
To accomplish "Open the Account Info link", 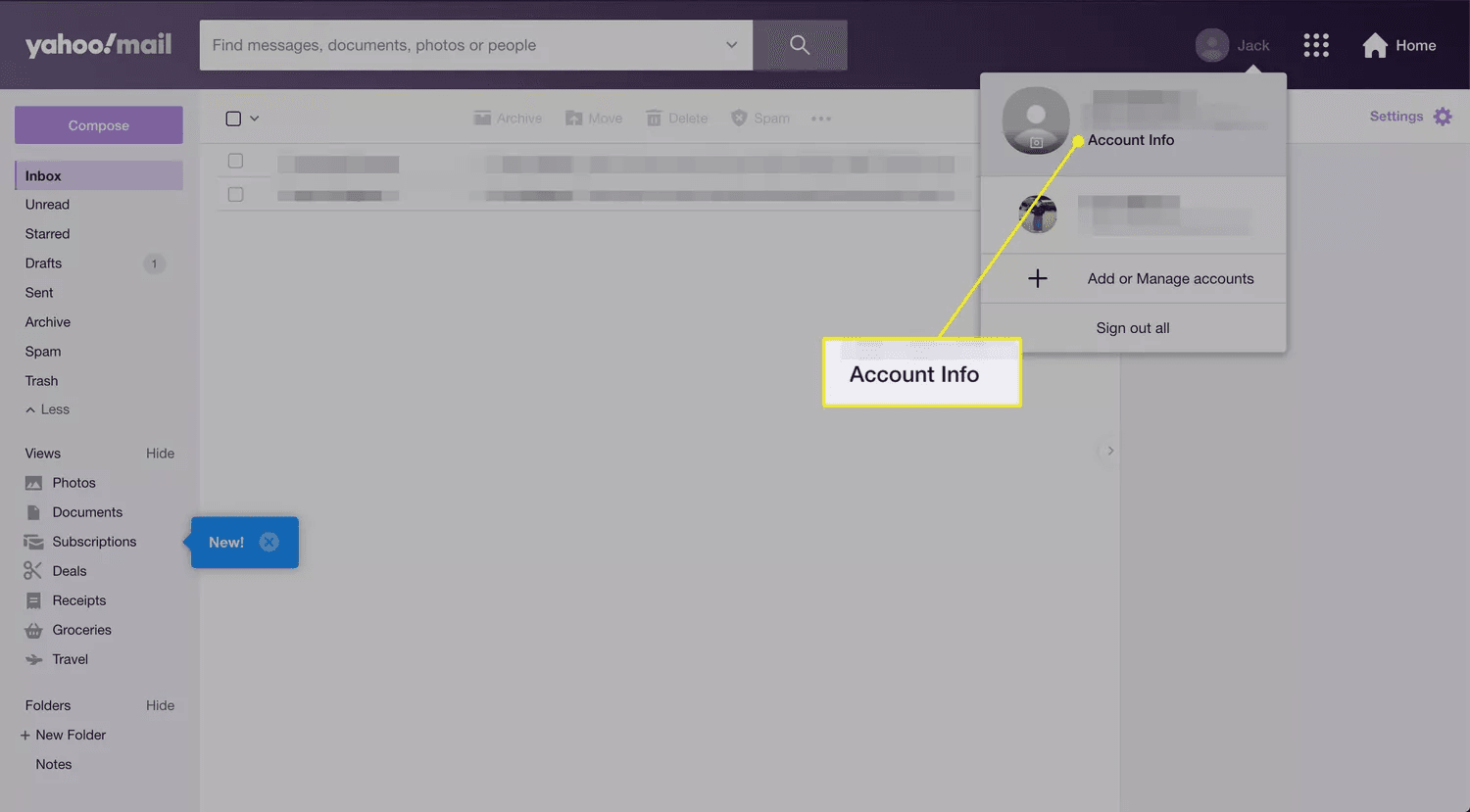I will 1131,140.
